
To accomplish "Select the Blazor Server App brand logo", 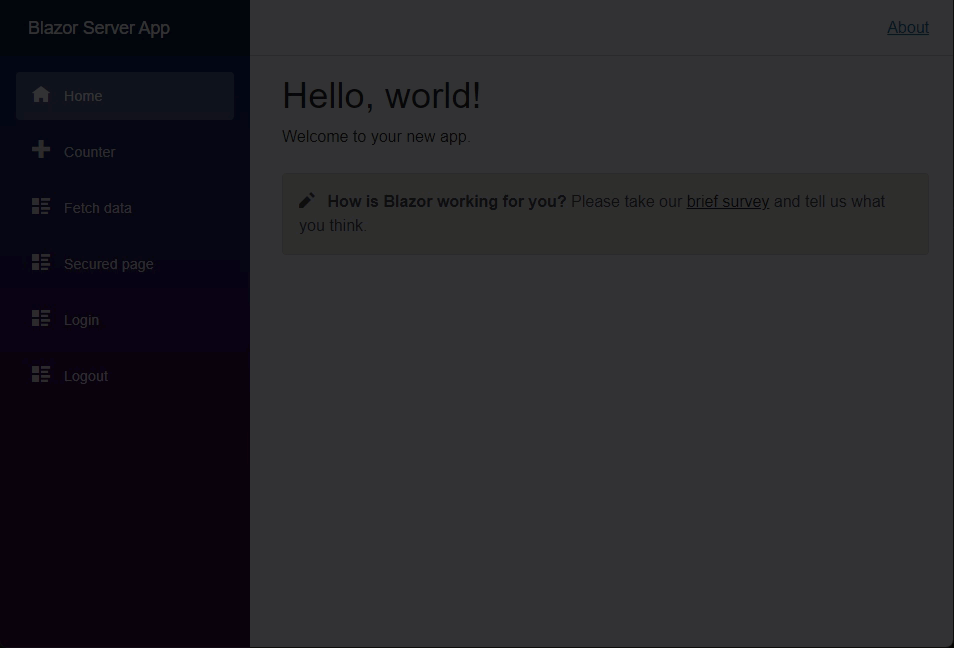I will coord(98,28).
